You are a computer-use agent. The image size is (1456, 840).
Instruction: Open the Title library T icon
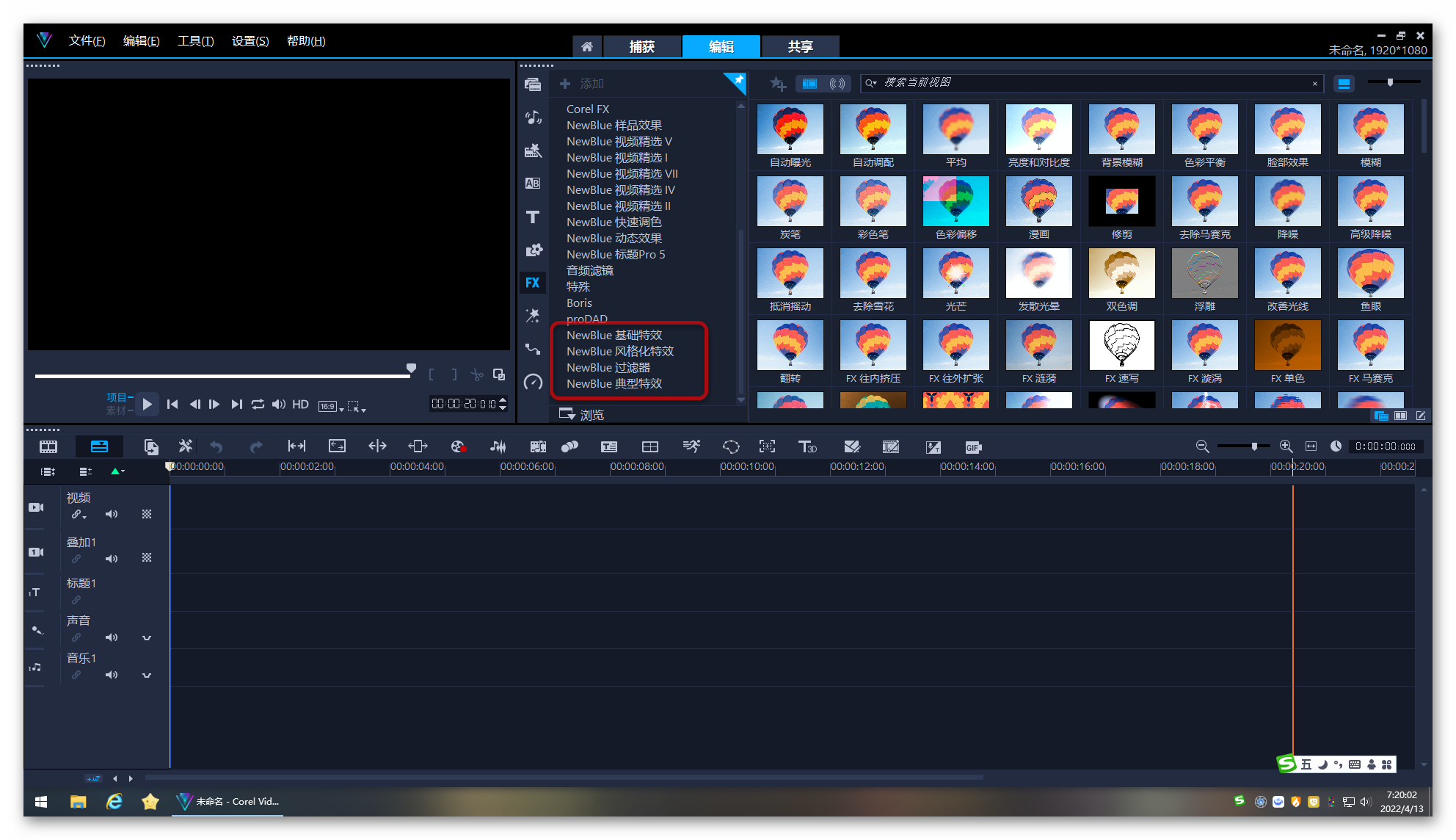tap(533, 217)
